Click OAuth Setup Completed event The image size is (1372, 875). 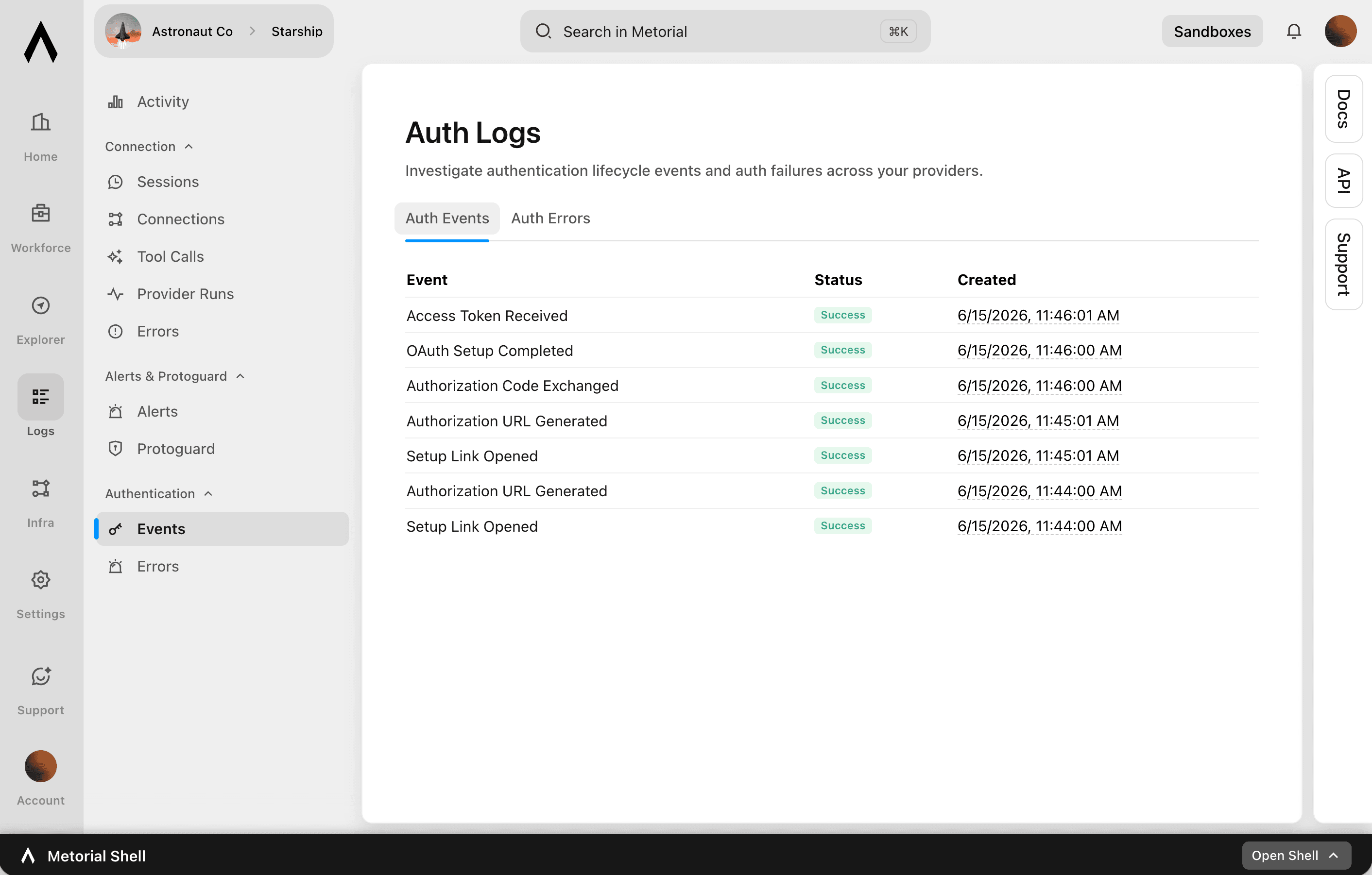tap(489, 351)
